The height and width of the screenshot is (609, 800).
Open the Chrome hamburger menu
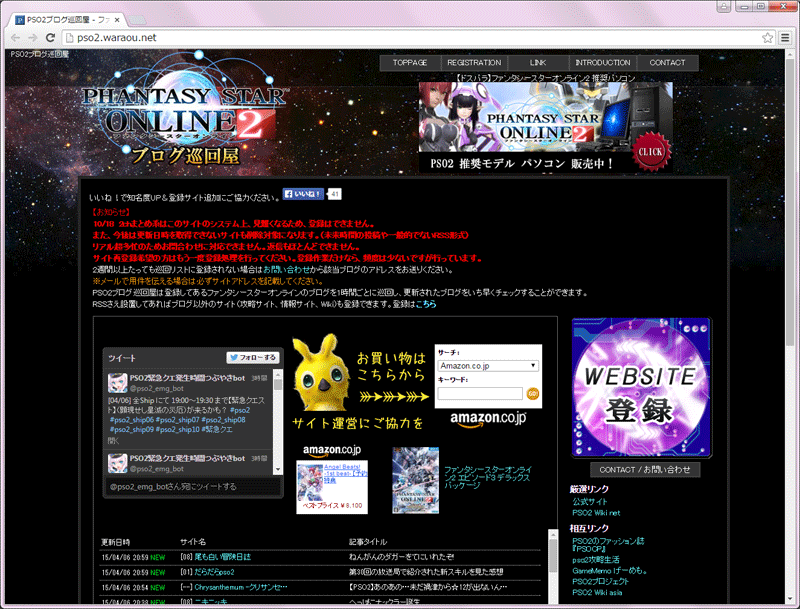785,38
